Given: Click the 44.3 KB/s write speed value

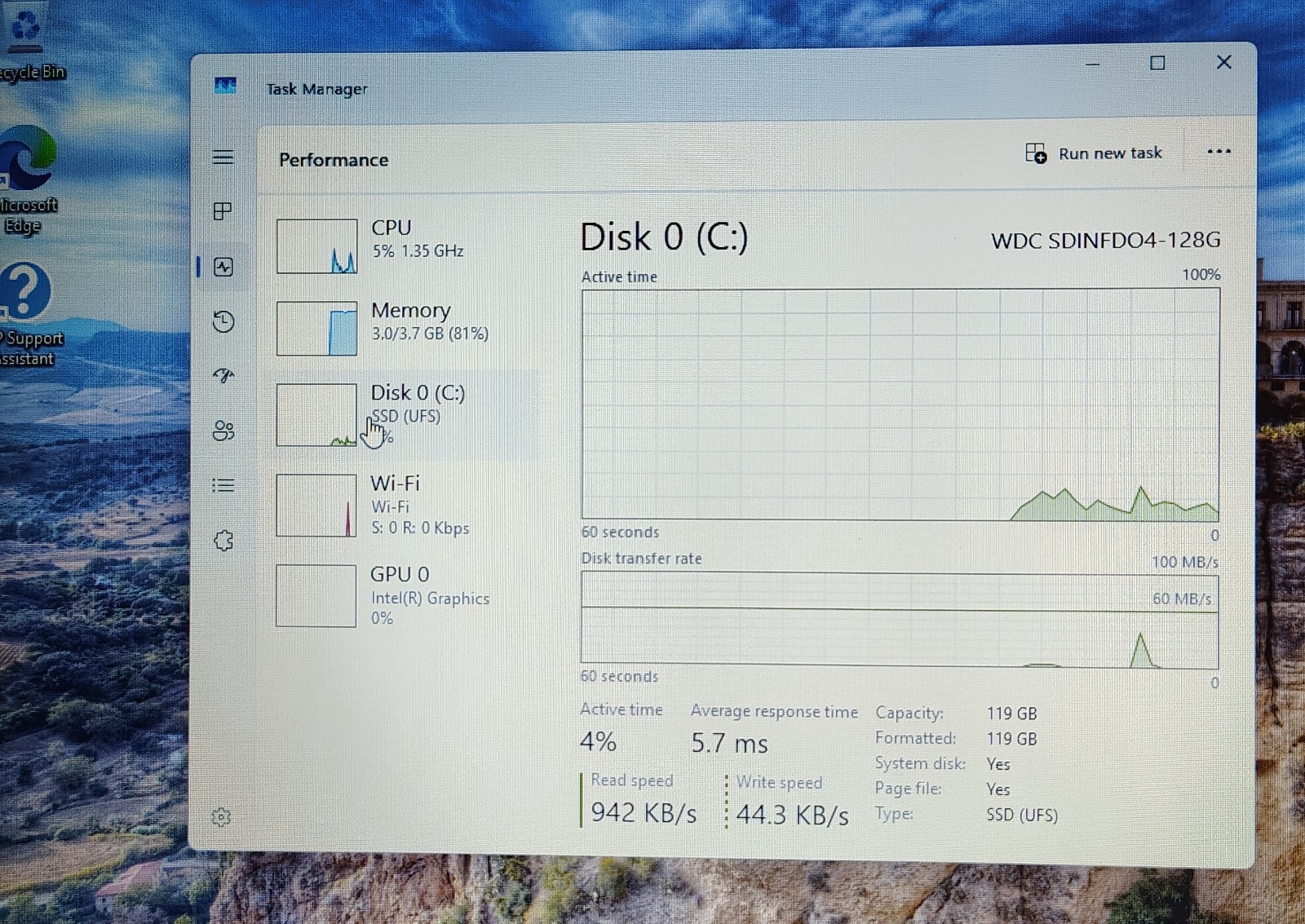Looking at the screenshot, I should [x=792, y=815].
